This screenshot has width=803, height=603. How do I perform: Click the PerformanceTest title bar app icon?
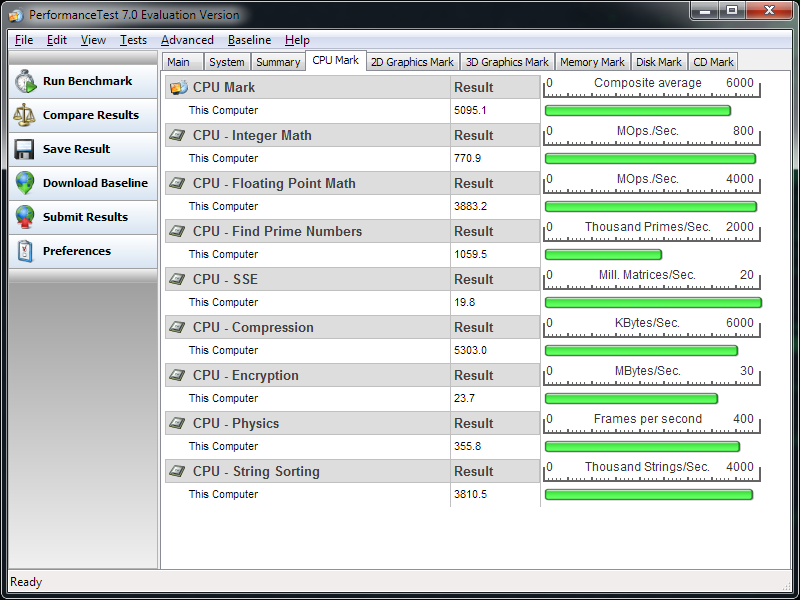(x=16, y=15)
